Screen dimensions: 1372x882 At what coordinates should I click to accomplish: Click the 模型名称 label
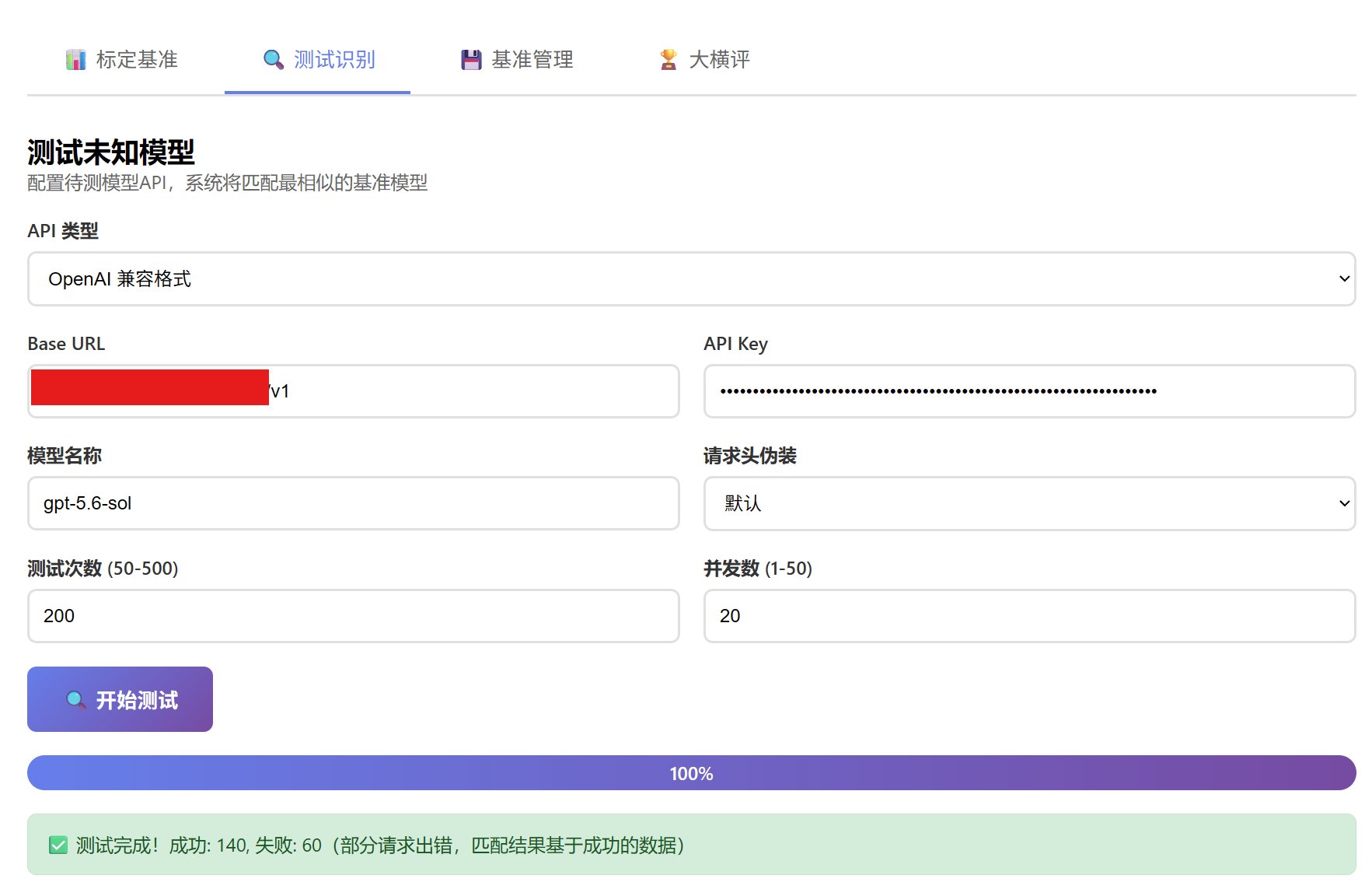[x=65, y=456]
